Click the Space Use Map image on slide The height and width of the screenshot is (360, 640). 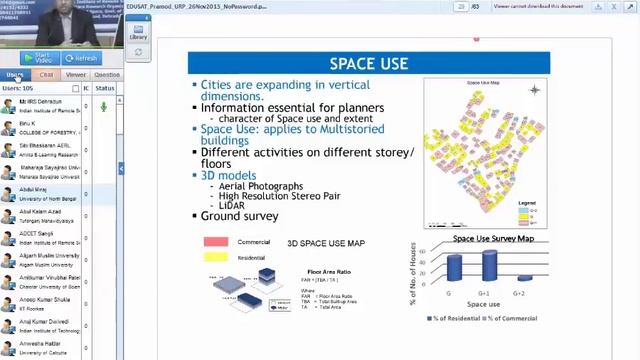[485, 153]
